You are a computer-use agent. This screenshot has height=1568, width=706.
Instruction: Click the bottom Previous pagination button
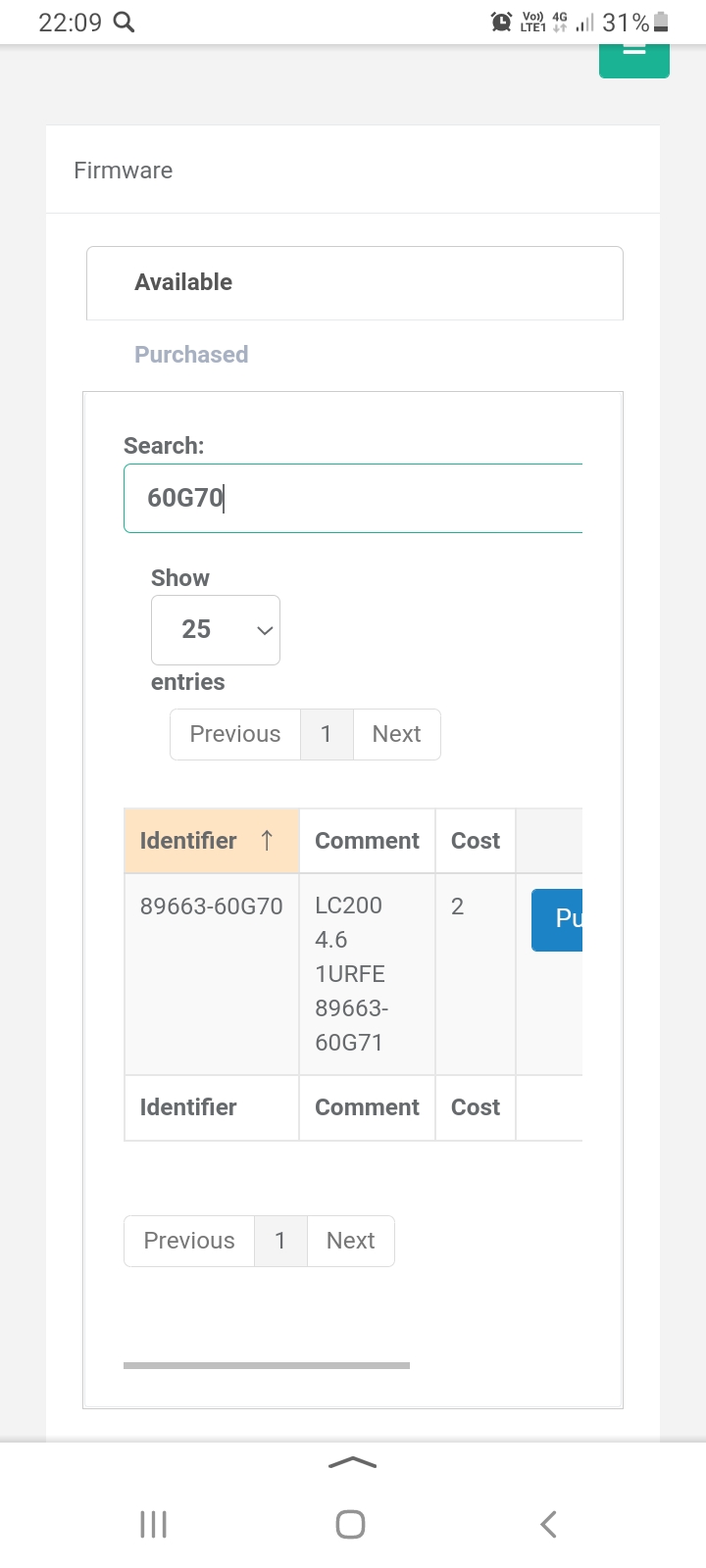point(189,1241)
